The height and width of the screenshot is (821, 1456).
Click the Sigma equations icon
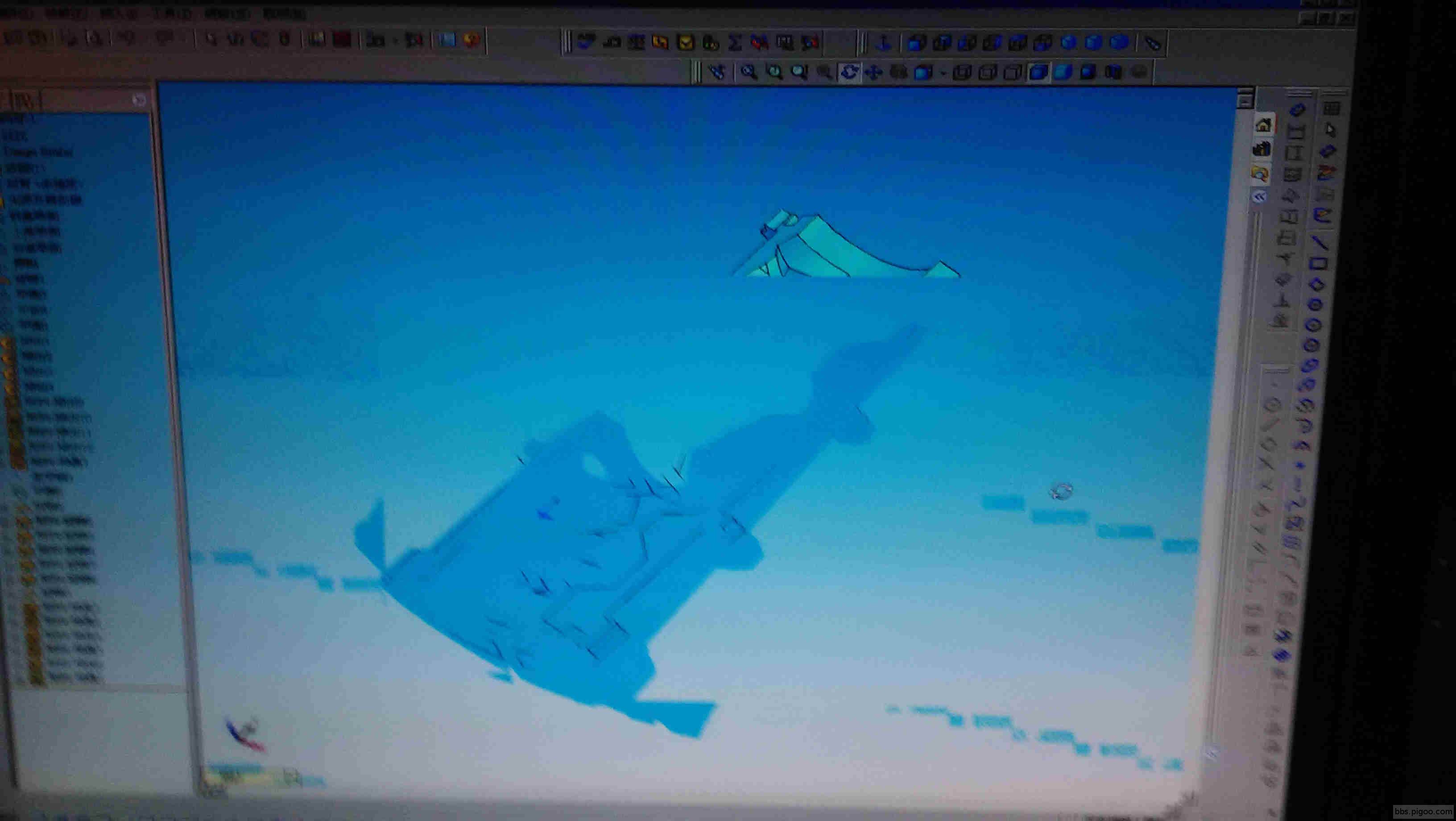tap(735, 42)
